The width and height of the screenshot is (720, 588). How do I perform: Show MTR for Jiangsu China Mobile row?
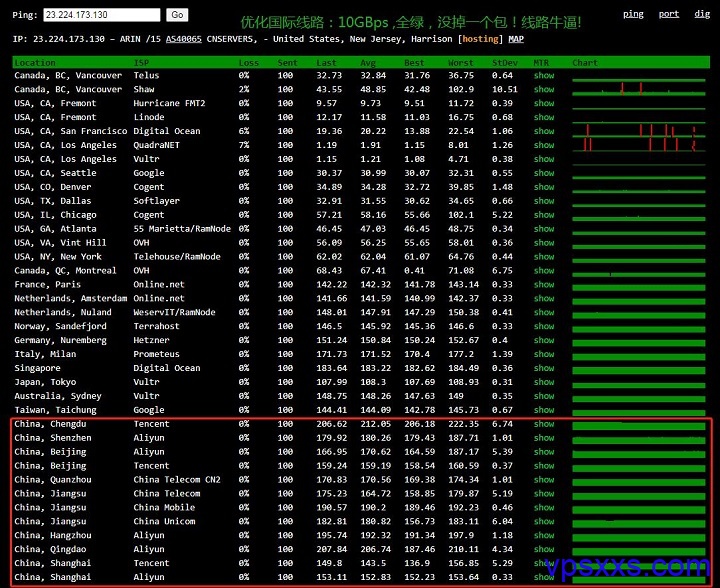544,507
